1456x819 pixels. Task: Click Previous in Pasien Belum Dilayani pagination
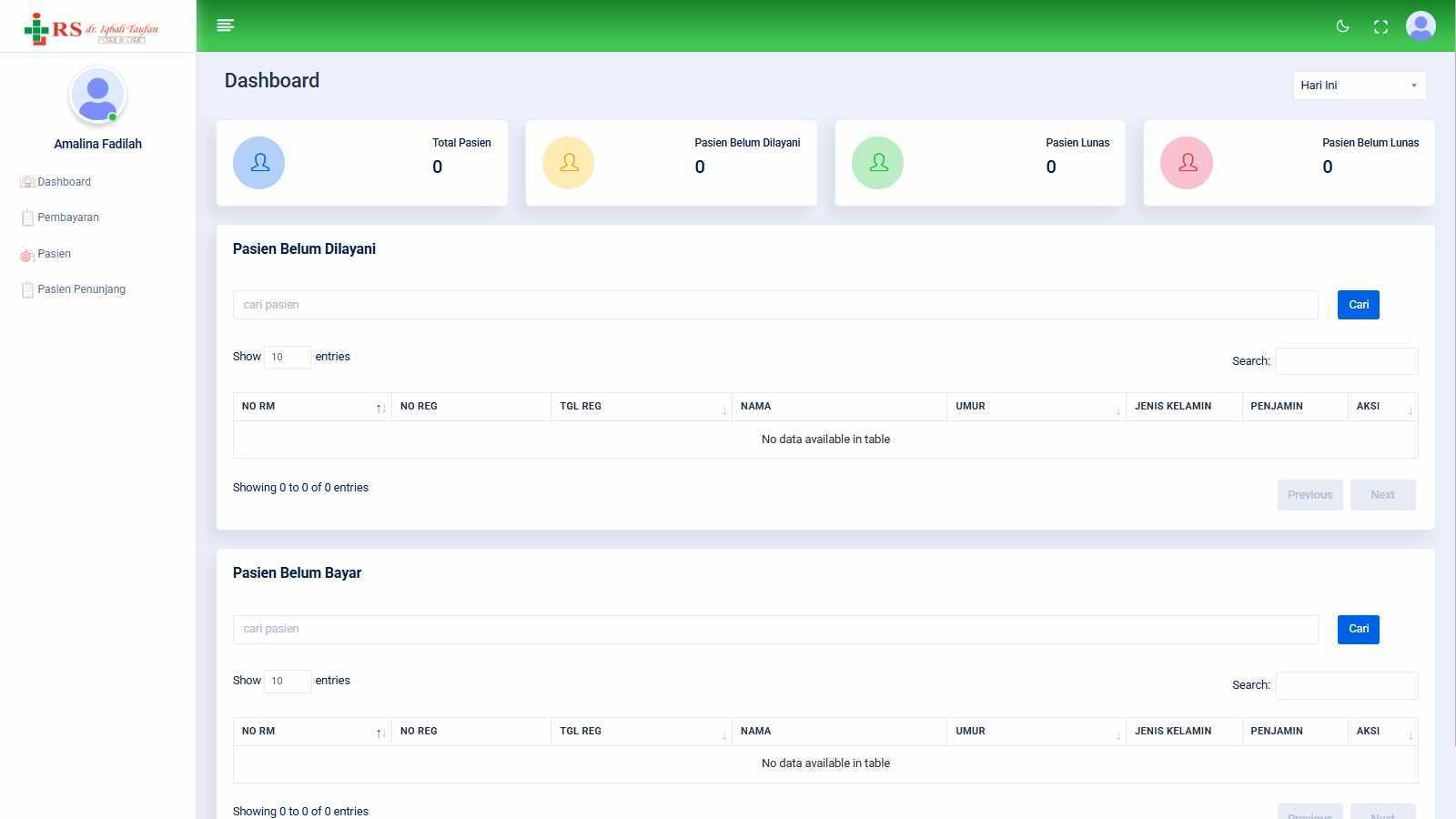[1310, 495]
